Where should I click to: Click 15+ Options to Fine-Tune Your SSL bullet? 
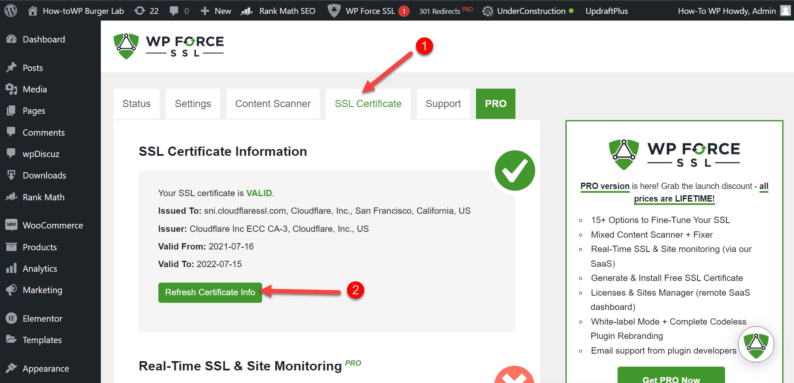point(660,220)
